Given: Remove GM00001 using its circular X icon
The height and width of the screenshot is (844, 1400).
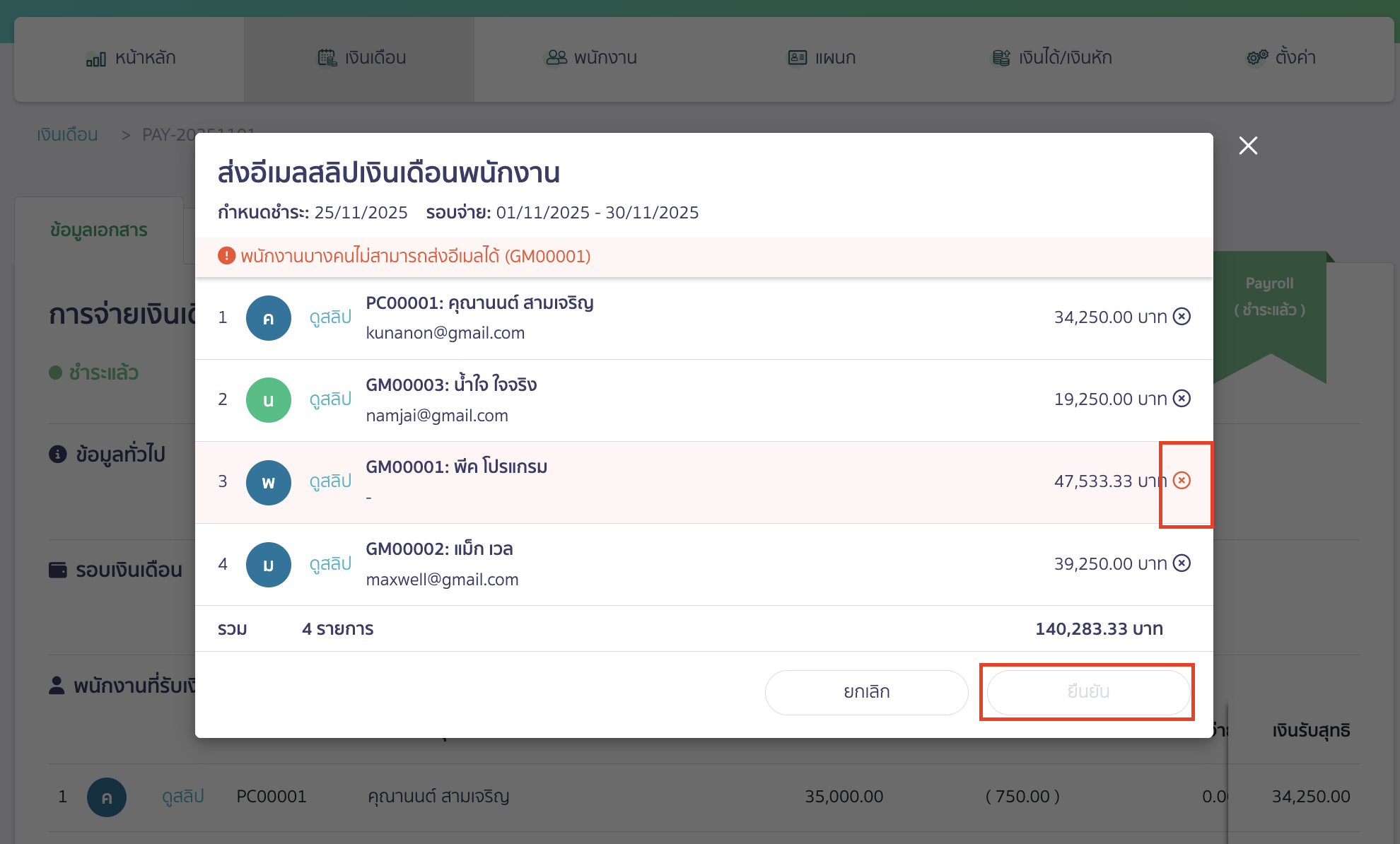Looking at the screenshot, I should coord(1183,482).
